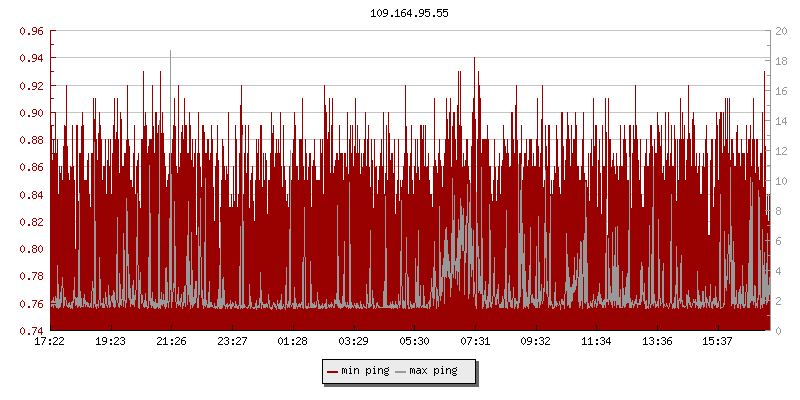Click the 07:31 time label

pos(475,341)
